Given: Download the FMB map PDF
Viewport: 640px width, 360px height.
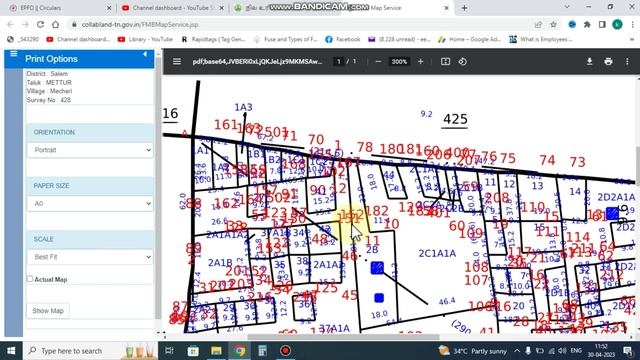Looking at the screenshot, I should (589, 62).
